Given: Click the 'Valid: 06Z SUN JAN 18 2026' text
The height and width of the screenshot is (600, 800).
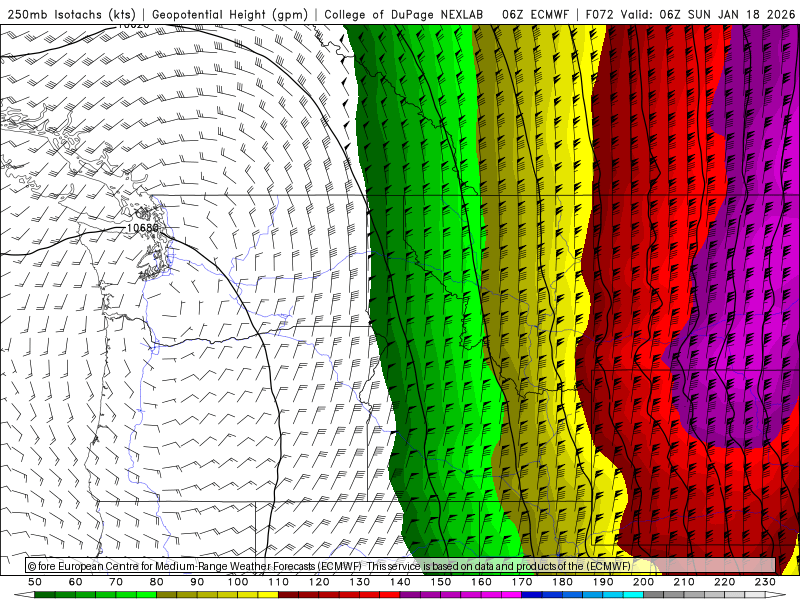Looking at the screenshot, I should [708, 15].
